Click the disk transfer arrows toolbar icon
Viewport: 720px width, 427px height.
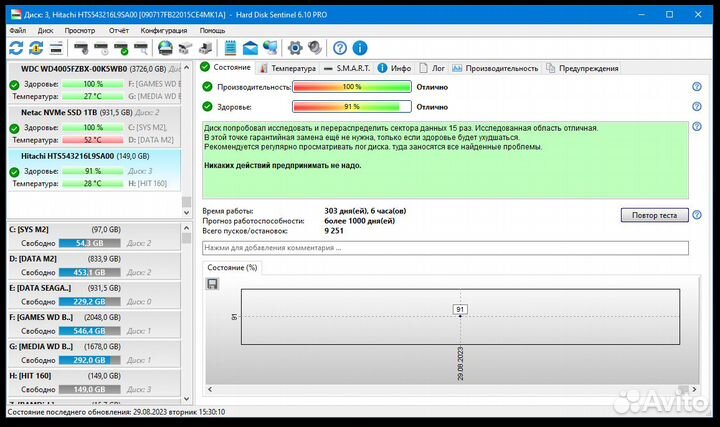185,48
